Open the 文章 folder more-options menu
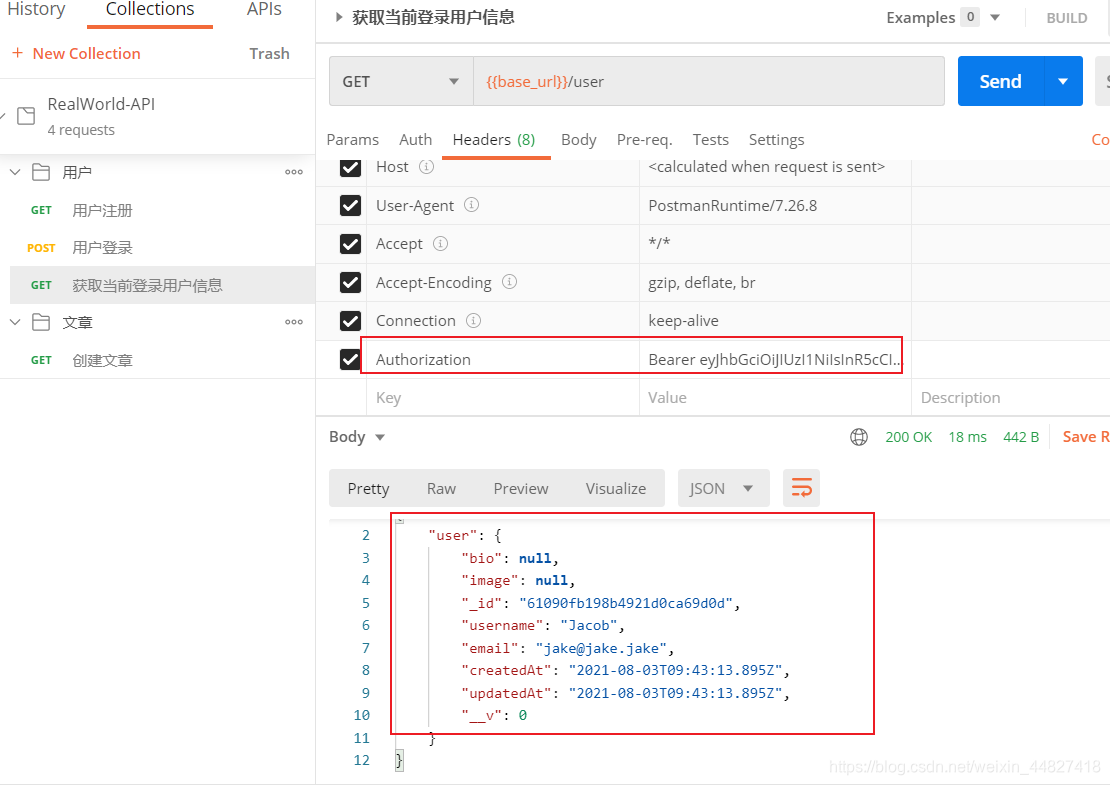The width and height of the screenshot is (1110, 785). (x=294, y=322)
